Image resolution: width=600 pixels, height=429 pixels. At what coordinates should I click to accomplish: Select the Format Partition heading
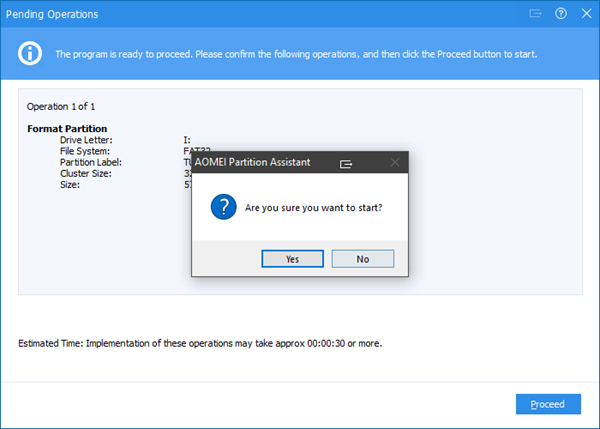(68, 129)
